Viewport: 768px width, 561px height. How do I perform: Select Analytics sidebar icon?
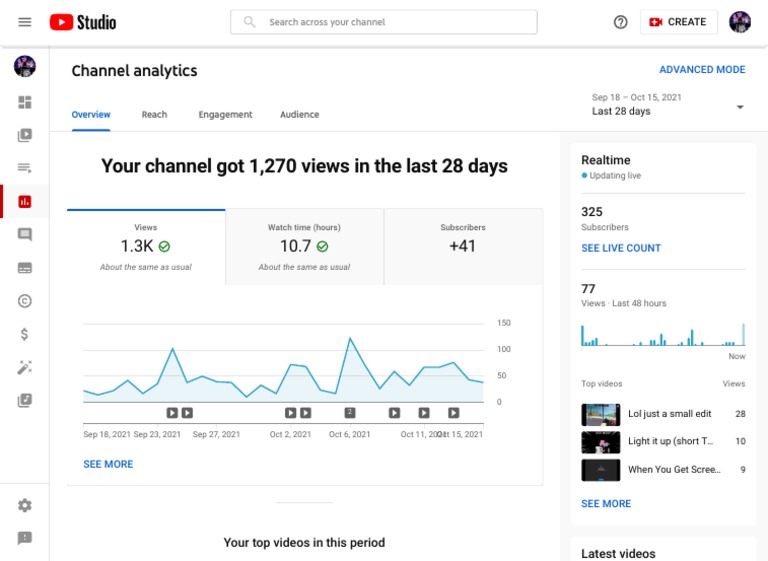24,201
